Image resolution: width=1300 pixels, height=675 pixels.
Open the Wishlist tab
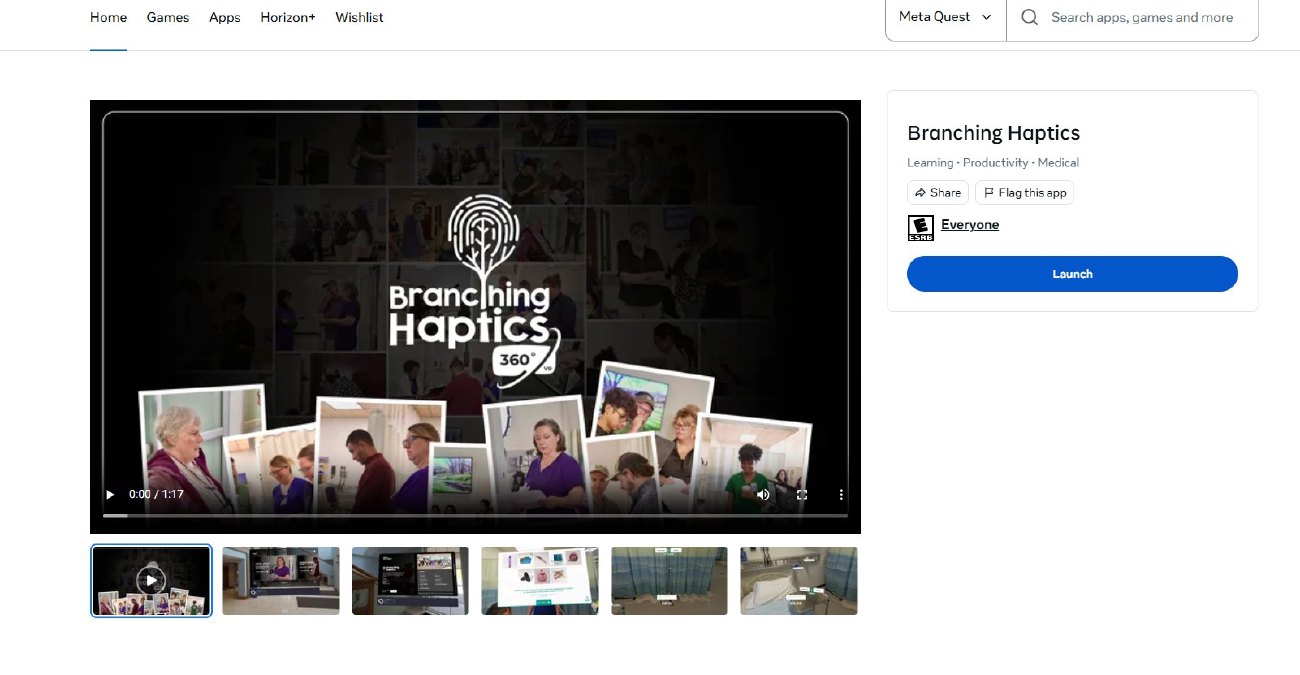click(x=359, y=17)
